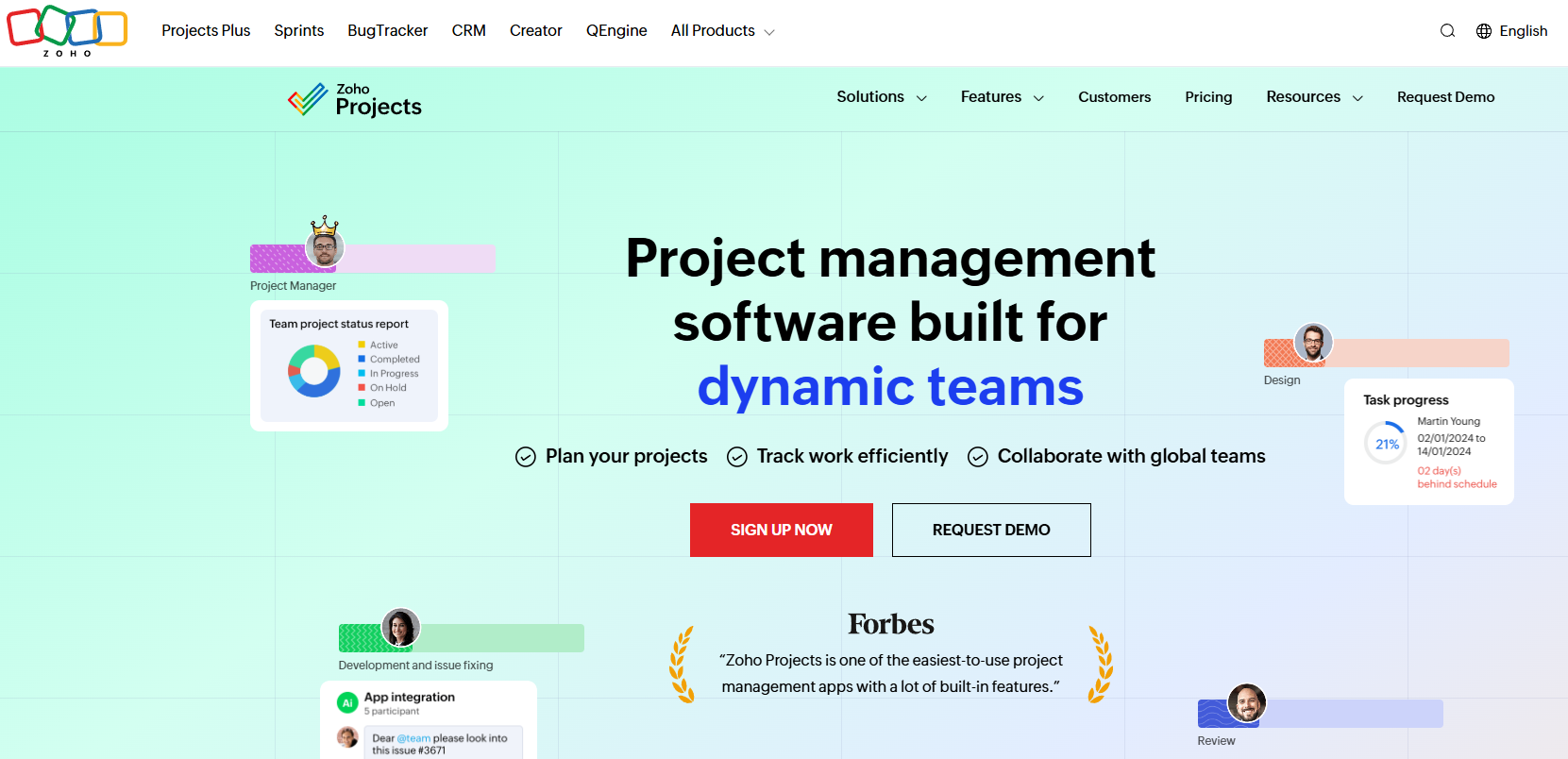Expand the Solutions menu
The width and height of the screenshot is (1568, 759).
pos(882,97)
